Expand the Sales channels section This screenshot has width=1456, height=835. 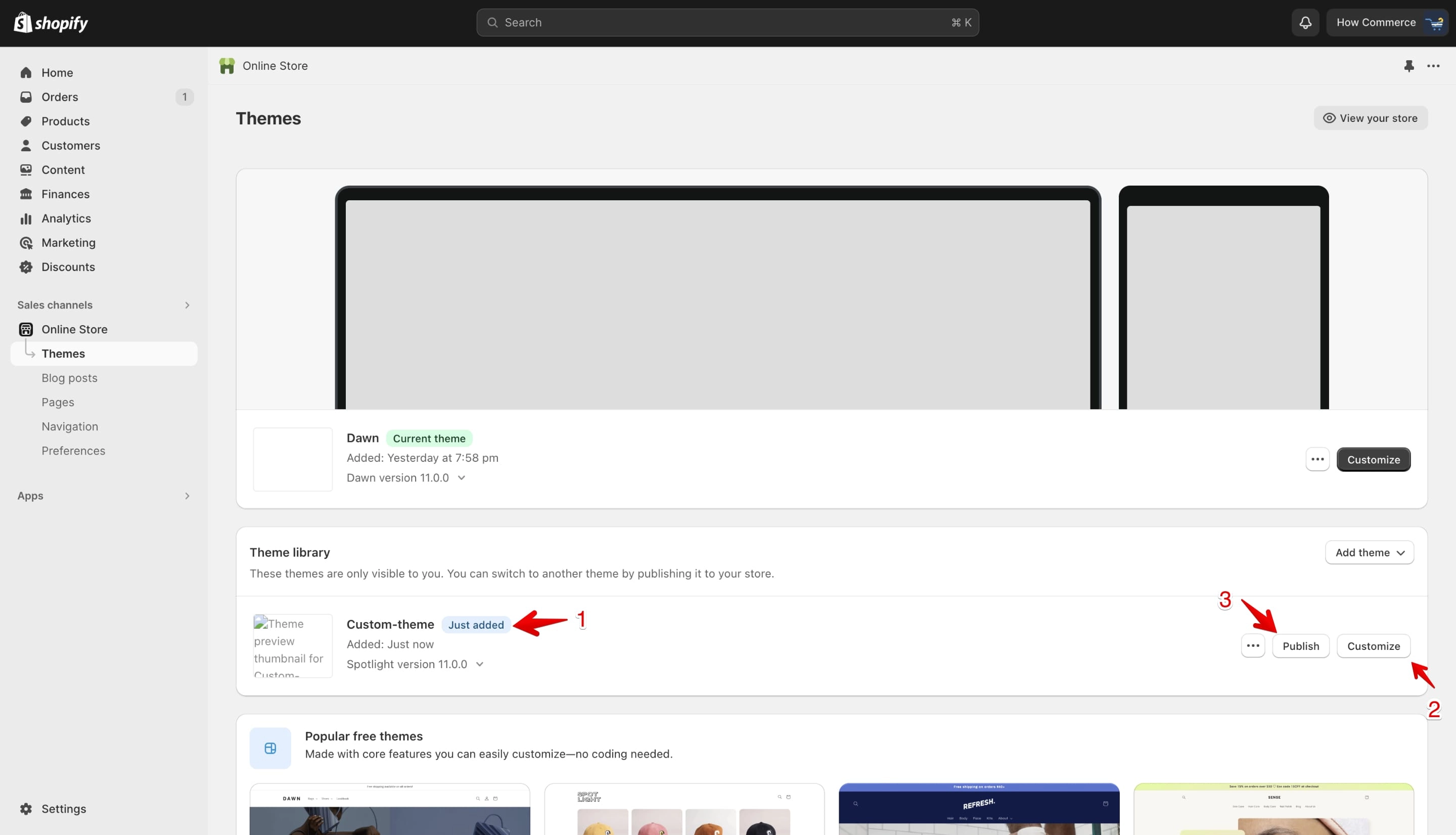click(x=187, y=305)
